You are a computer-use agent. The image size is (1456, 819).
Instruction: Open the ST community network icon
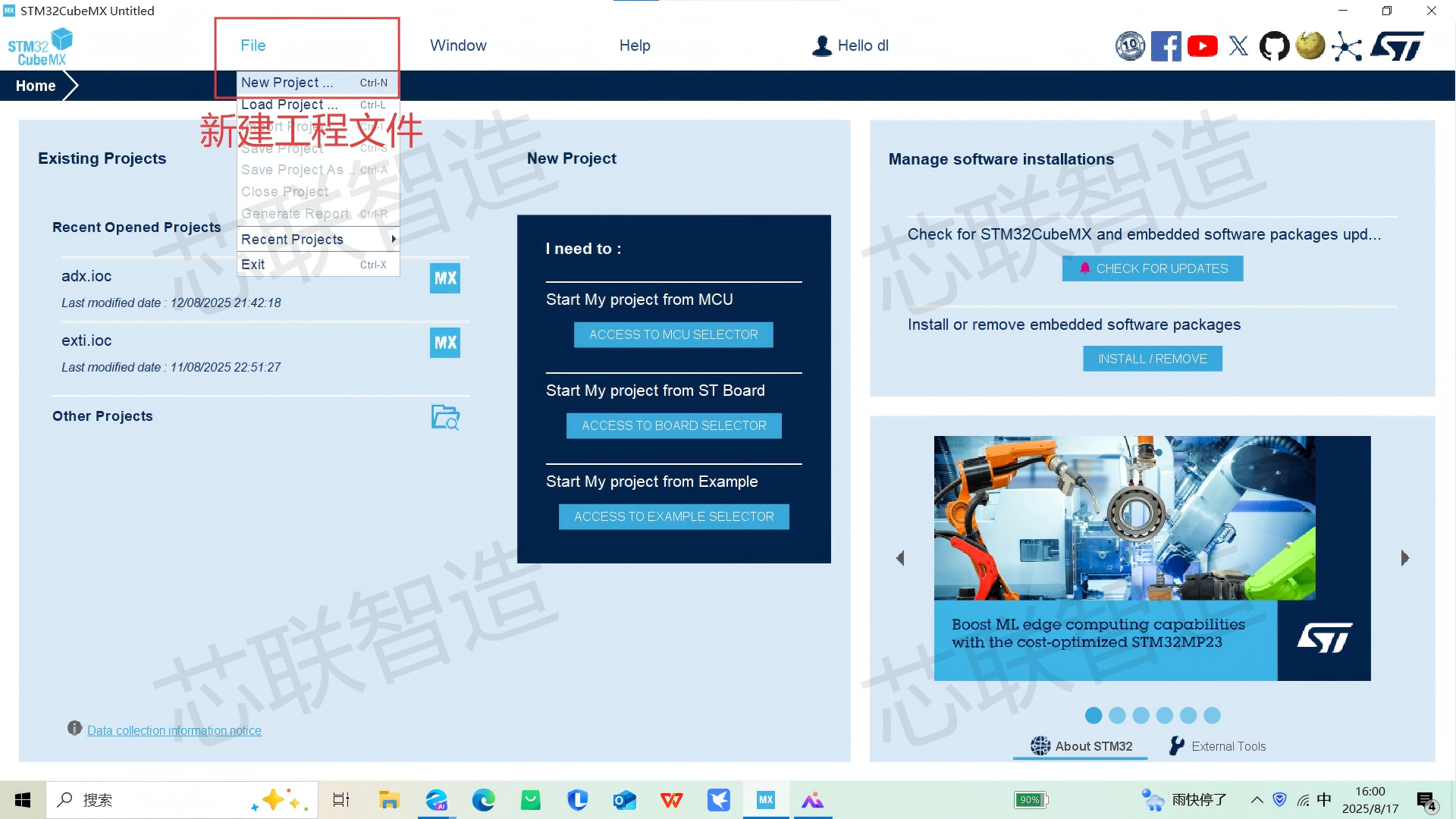click(x=1347, y=46)
